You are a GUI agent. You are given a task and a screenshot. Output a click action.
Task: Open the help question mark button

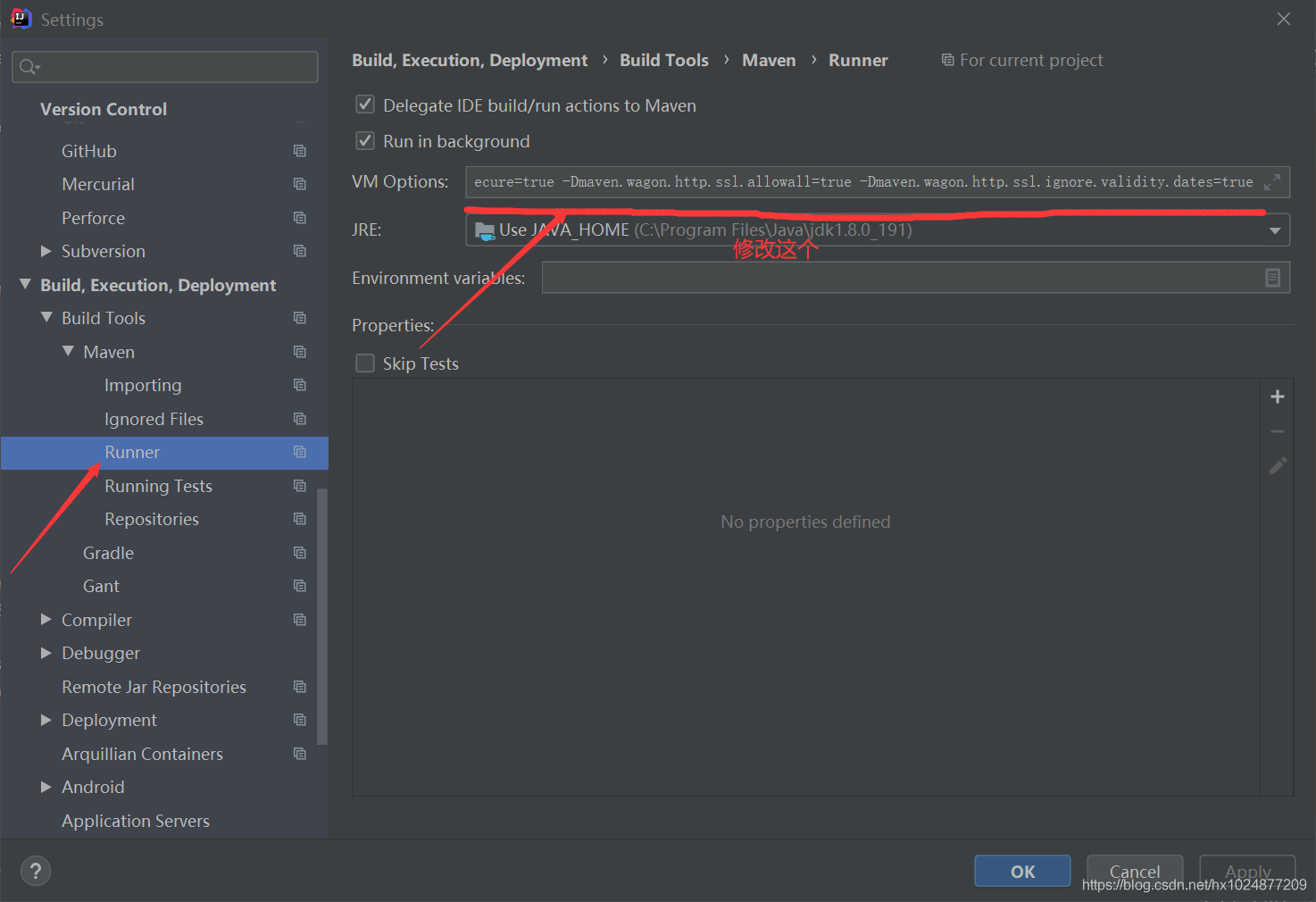click(36, 871)
